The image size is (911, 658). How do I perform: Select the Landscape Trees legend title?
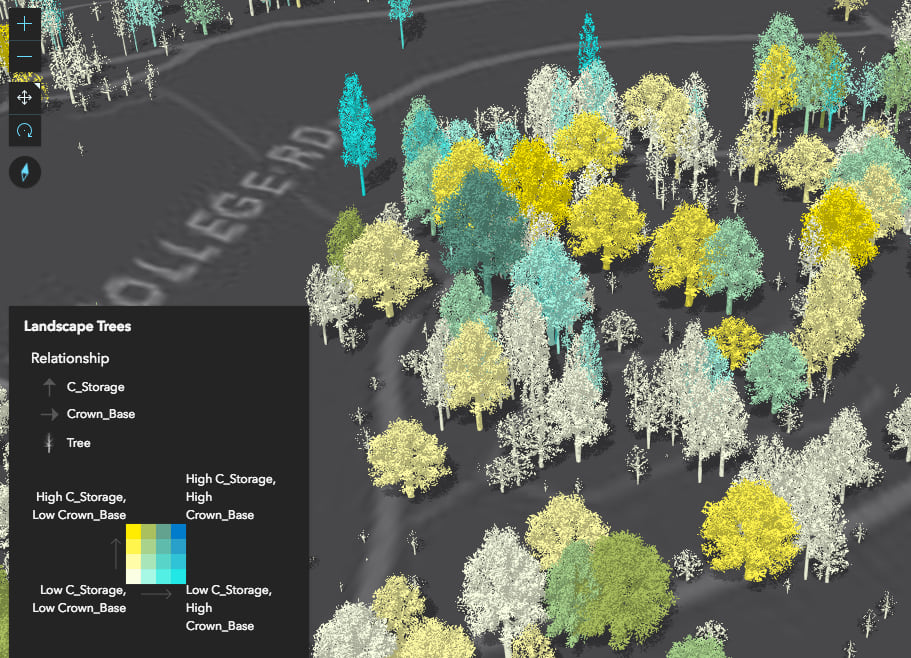pos(77,326)
